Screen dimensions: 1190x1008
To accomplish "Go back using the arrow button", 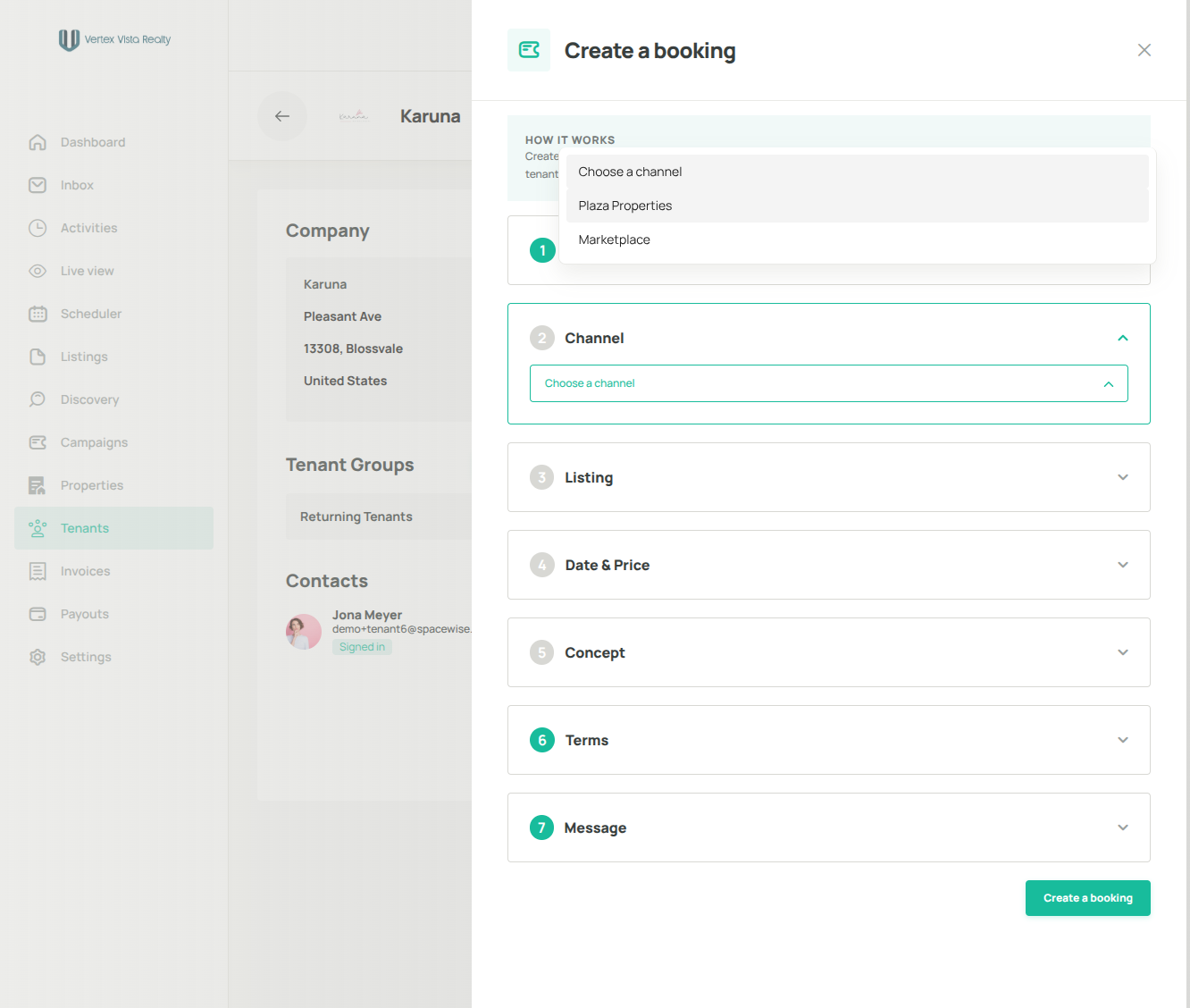I will [x=282, y=116].
